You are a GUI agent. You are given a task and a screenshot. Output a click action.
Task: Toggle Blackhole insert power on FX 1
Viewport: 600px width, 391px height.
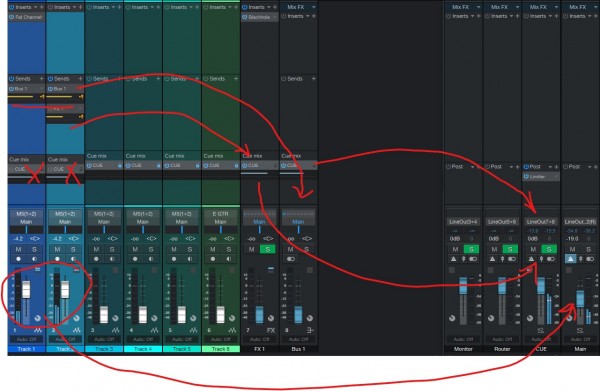pos(245,17)
